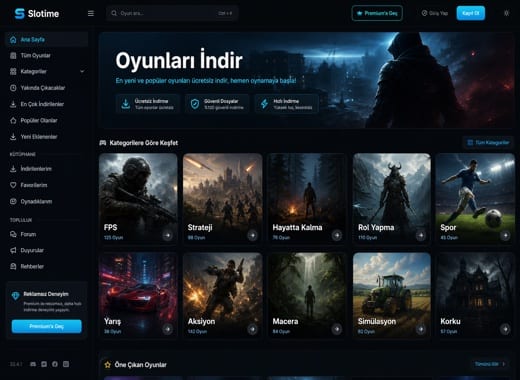This screenshot has height=380, width=520.
Task: Click the Tüm Kategoriler button
Action: pyautogui.click(x=488, y=143)
